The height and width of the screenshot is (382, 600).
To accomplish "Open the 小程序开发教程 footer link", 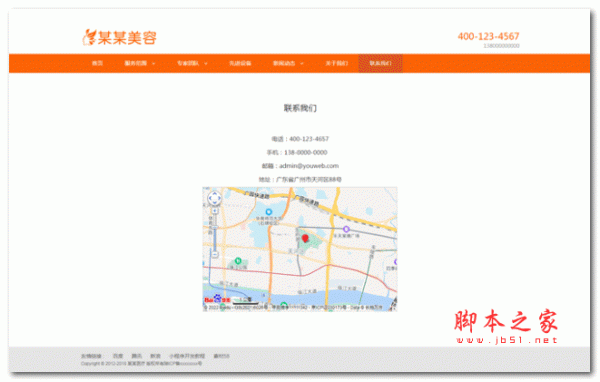I will click(x=187, y=356).
